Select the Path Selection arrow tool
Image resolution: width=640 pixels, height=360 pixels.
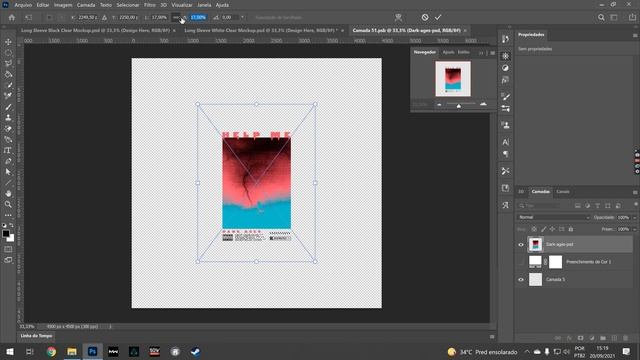click(x=8, y=172)
